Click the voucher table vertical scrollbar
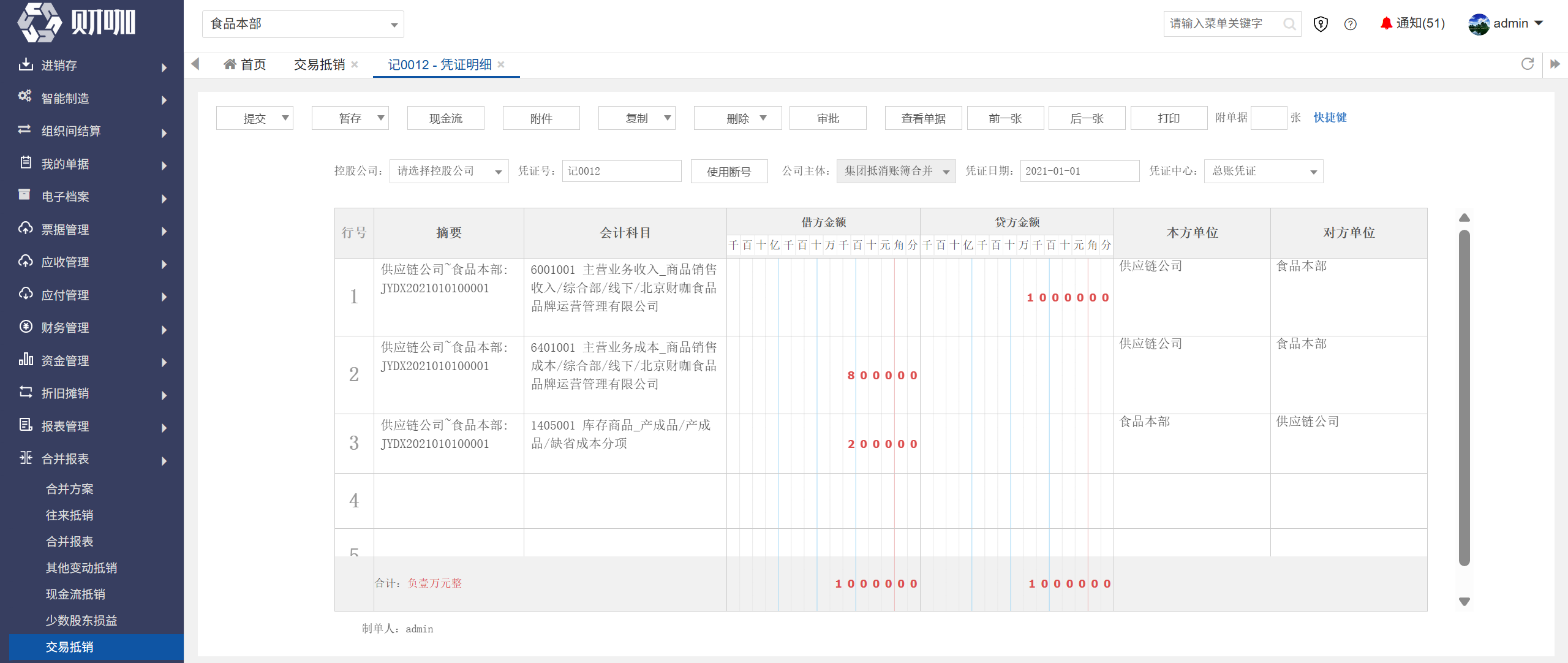 pyautogui.click(x=1464, y=398)
